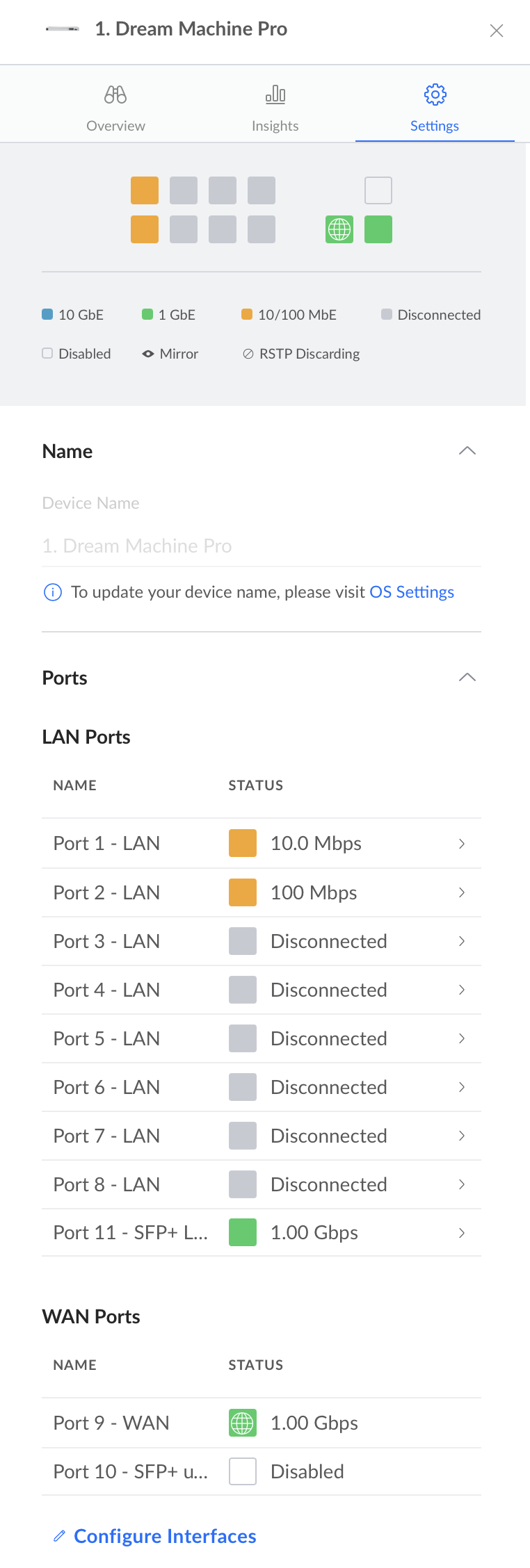Open Port 1 - LAN details chevron
530x1568 pixels.
click(x=462, y=844)
